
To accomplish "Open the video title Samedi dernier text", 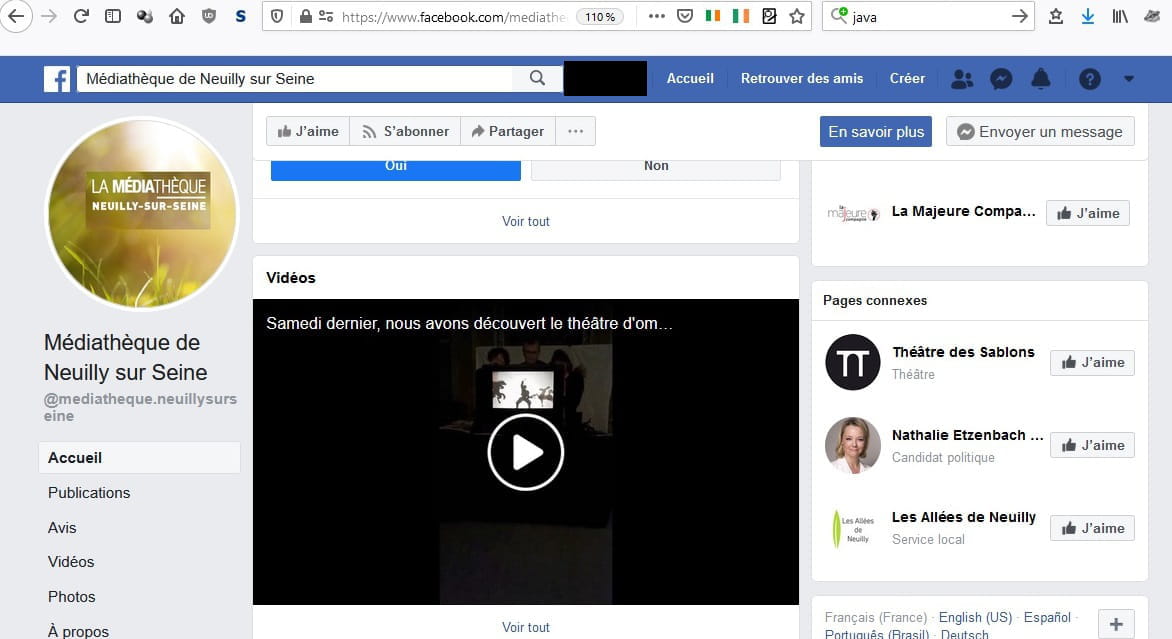I will pyautogui.click(x=469, y=324).
